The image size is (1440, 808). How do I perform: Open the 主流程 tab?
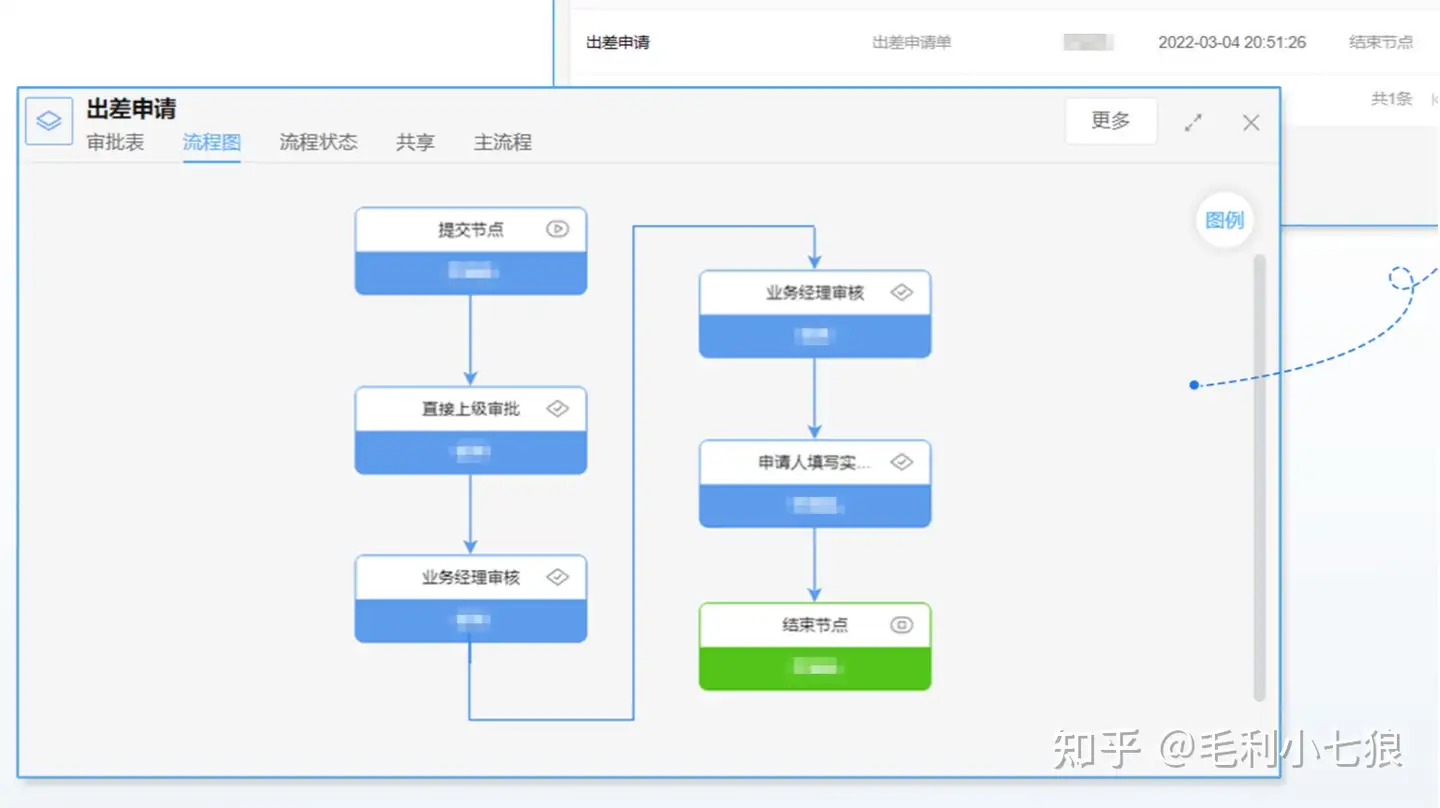tap(502, 142)
